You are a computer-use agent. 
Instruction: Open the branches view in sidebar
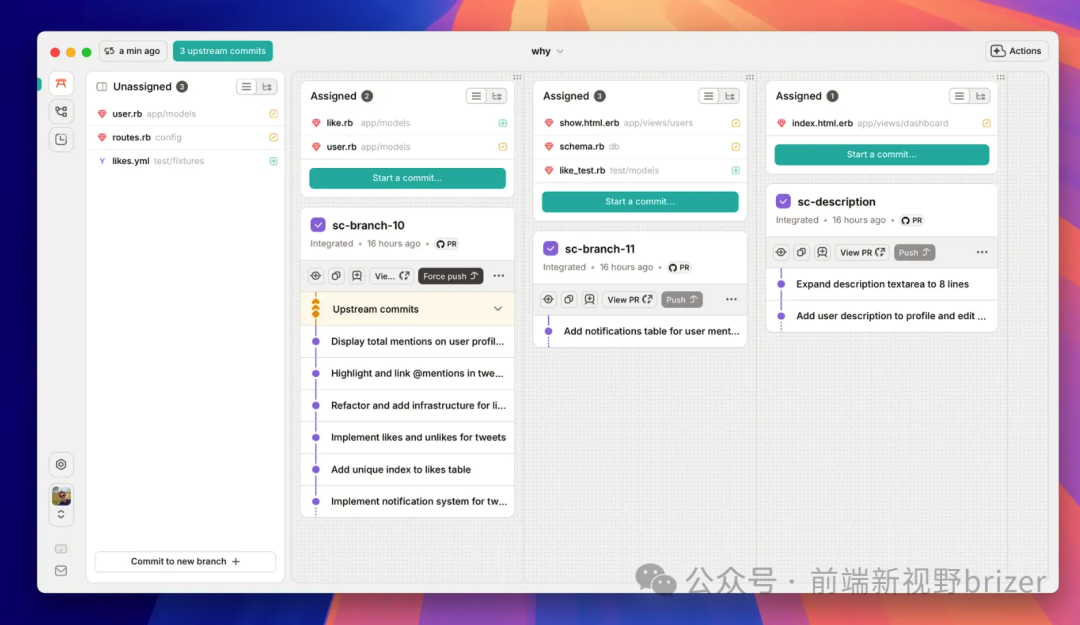tap(61, 111)
